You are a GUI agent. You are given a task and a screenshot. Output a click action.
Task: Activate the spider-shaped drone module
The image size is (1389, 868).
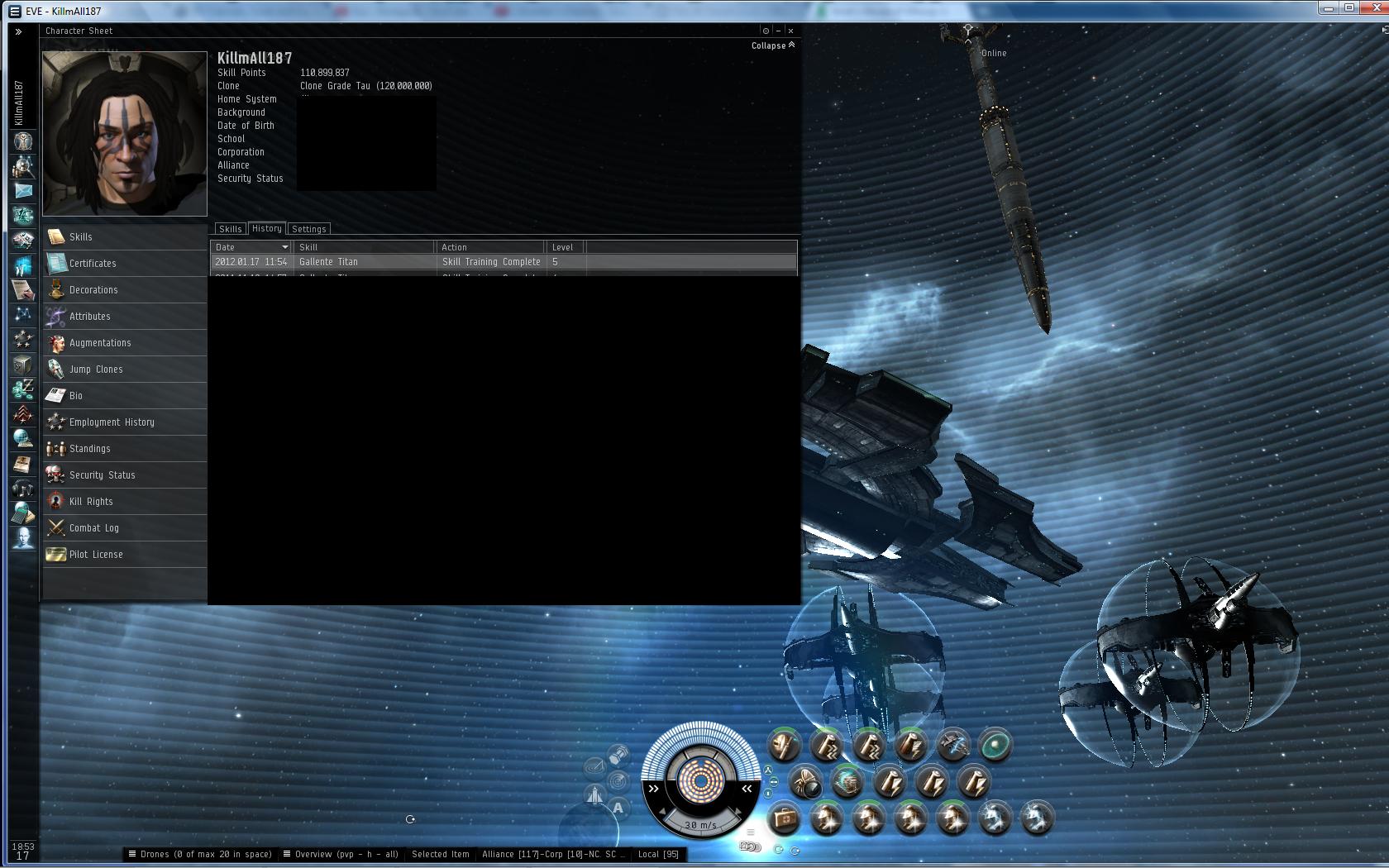(804, 782)
